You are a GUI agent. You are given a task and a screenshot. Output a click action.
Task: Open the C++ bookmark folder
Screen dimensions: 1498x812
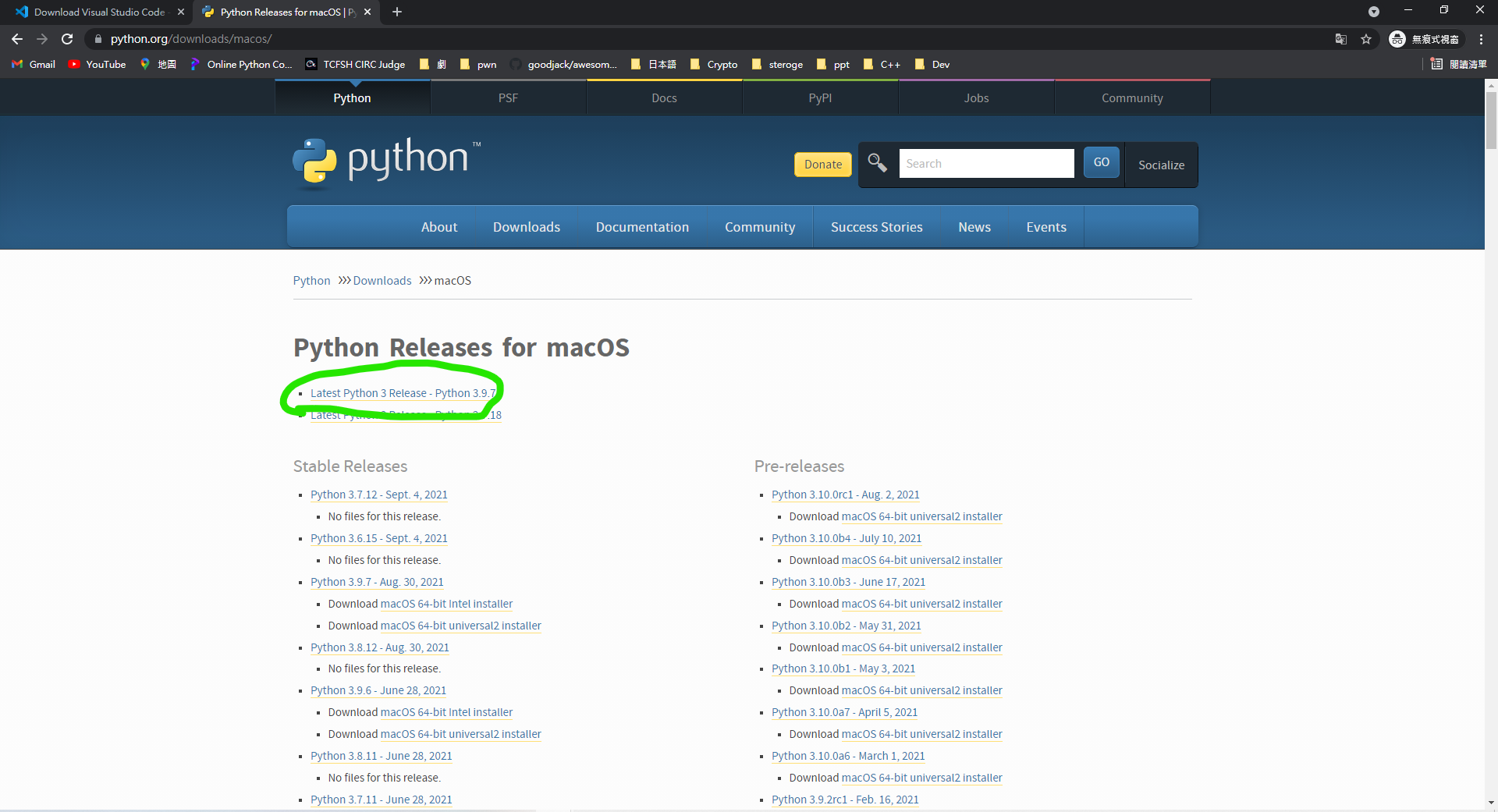882,64
